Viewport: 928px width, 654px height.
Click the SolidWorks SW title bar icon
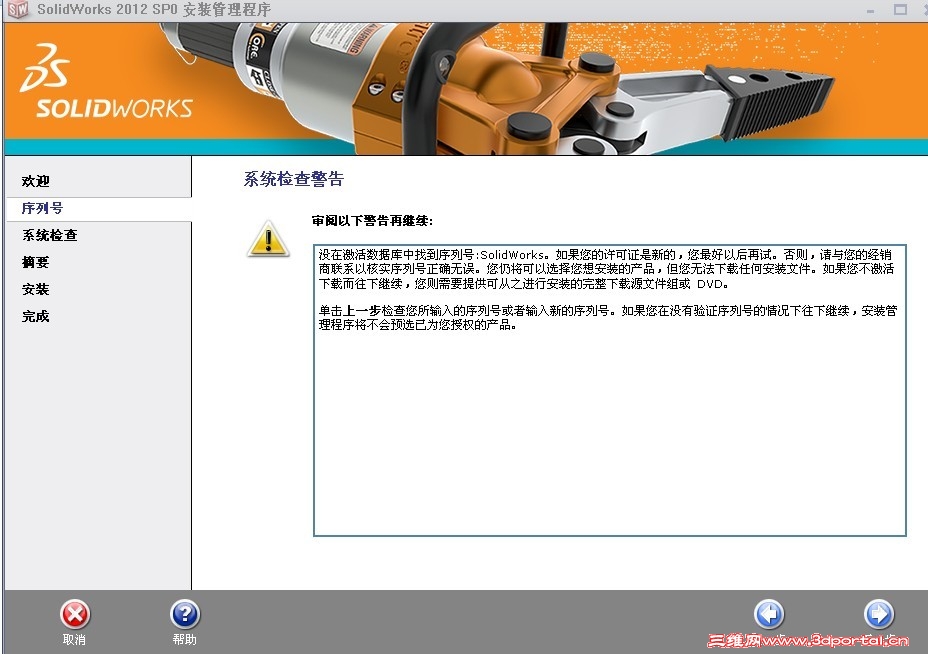tap(18, 9)
